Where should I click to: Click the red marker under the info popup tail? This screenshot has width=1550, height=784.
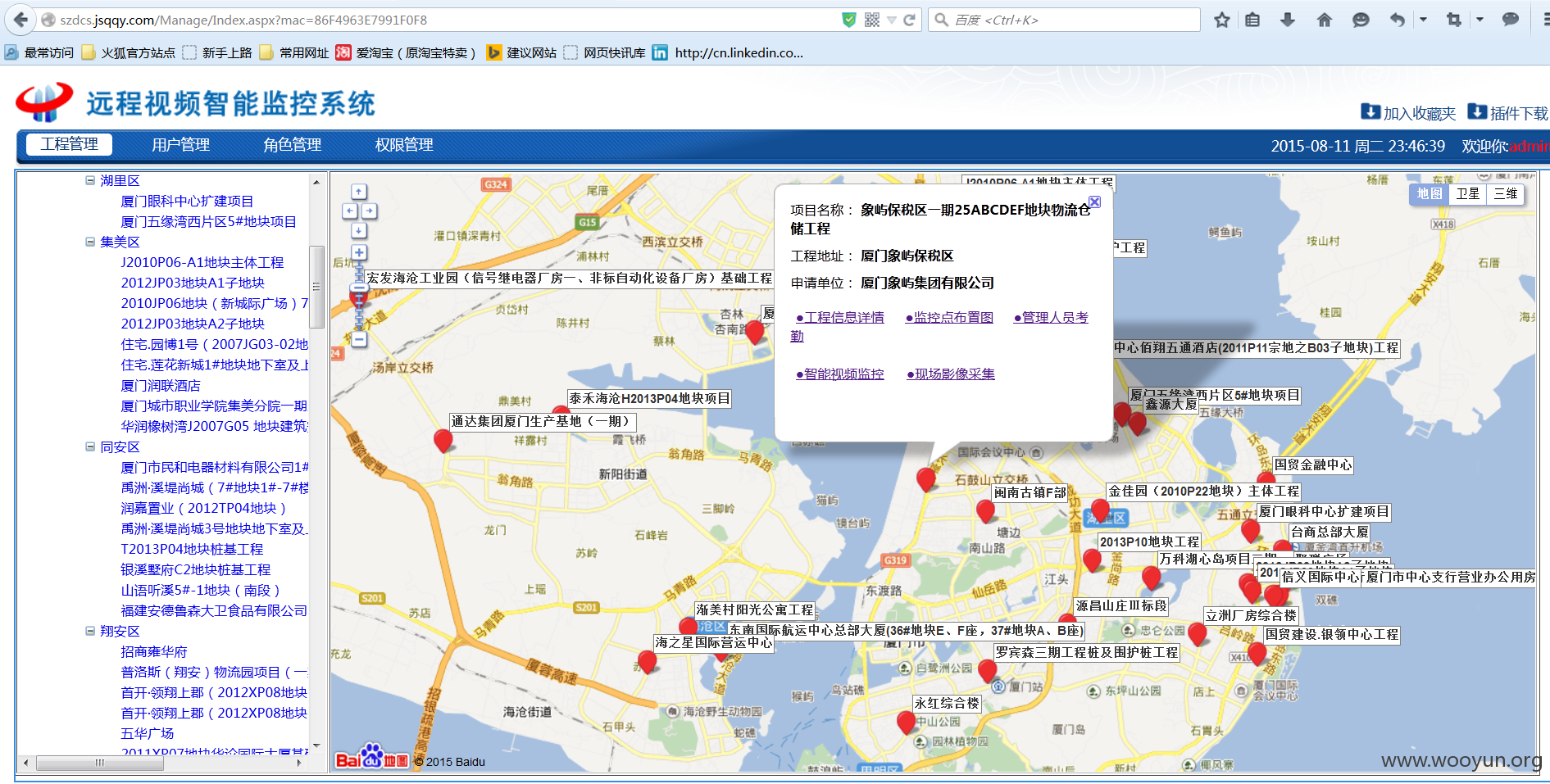tap(926, 479)
